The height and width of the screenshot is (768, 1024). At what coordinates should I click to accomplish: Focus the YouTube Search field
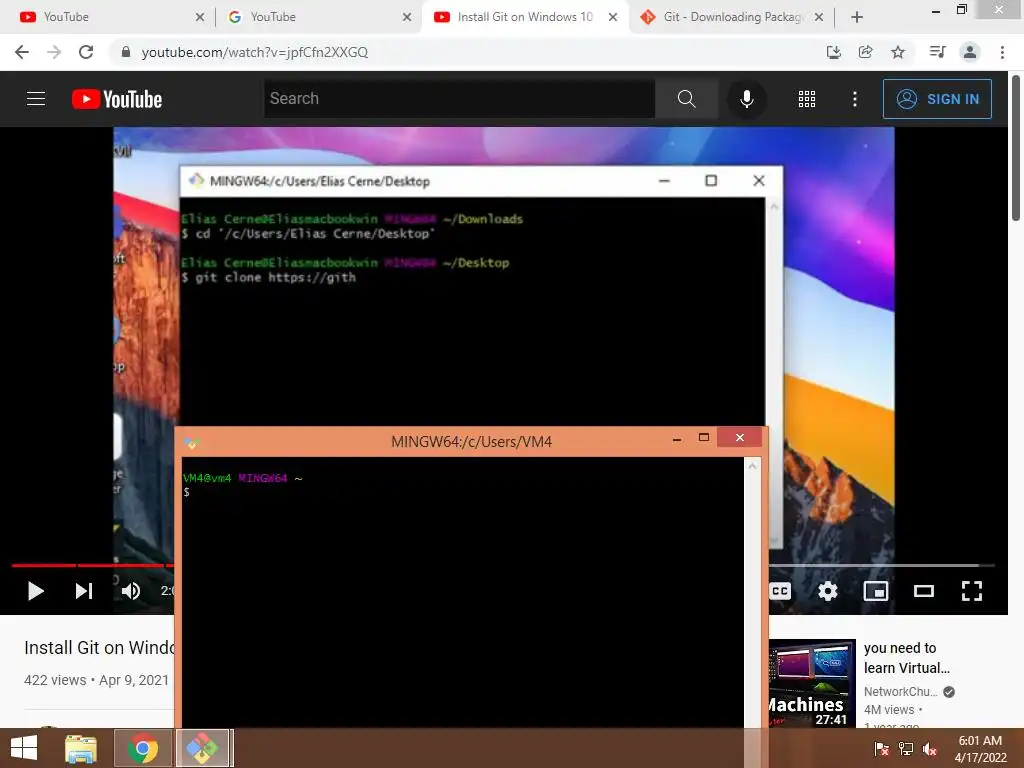tap(460, 99)
